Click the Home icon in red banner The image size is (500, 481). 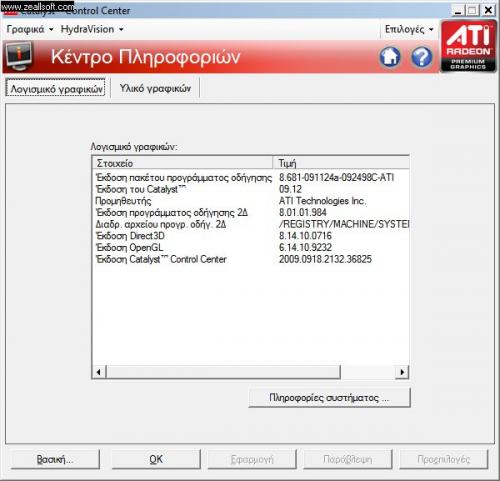click(x=390, y=57)
